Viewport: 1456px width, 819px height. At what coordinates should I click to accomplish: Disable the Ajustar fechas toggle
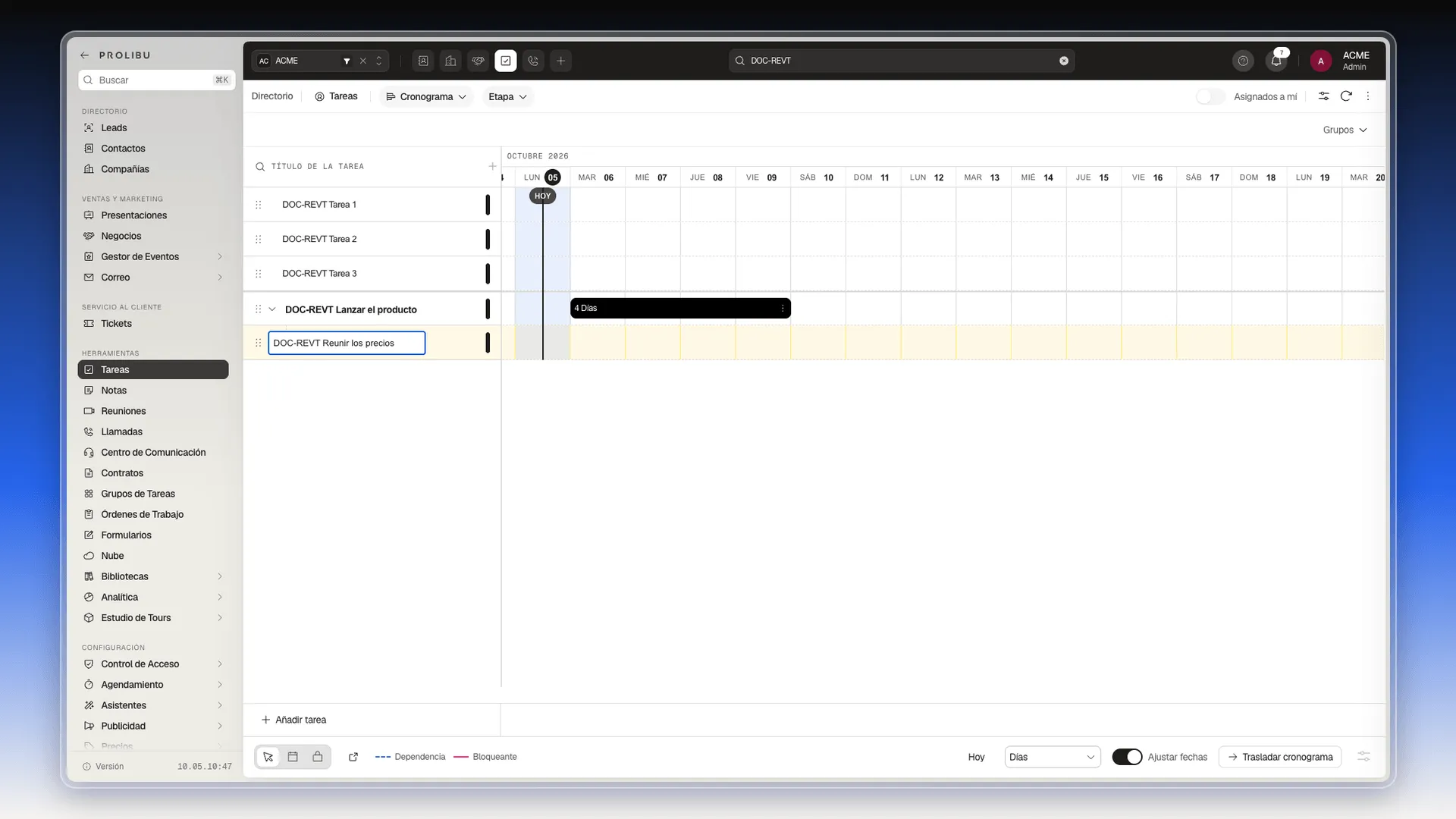pyautogui.click(x=1127, y=757)
